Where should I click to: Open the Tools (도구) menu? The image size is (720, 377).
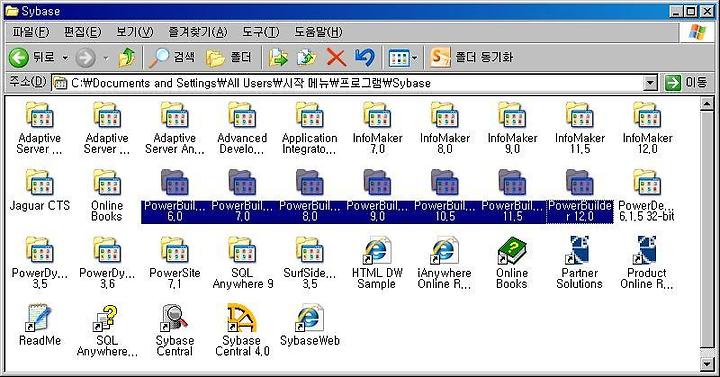tap(260, 32)
